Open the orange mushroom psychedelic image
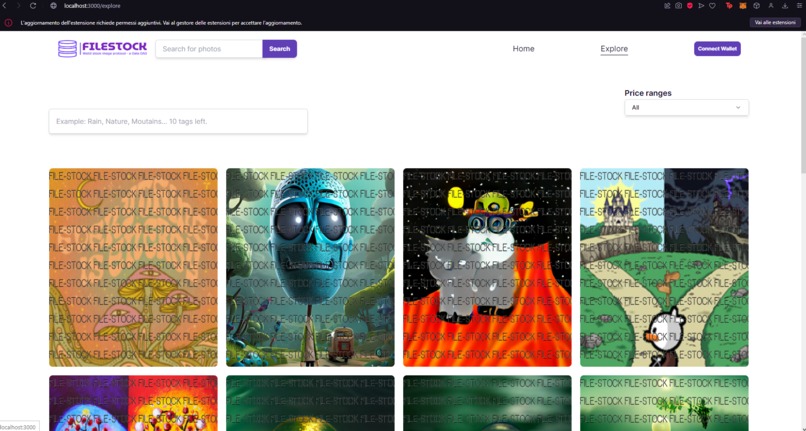Image resolution: width=806 pixels, height=431 pixels. click(x=133, y=267)
